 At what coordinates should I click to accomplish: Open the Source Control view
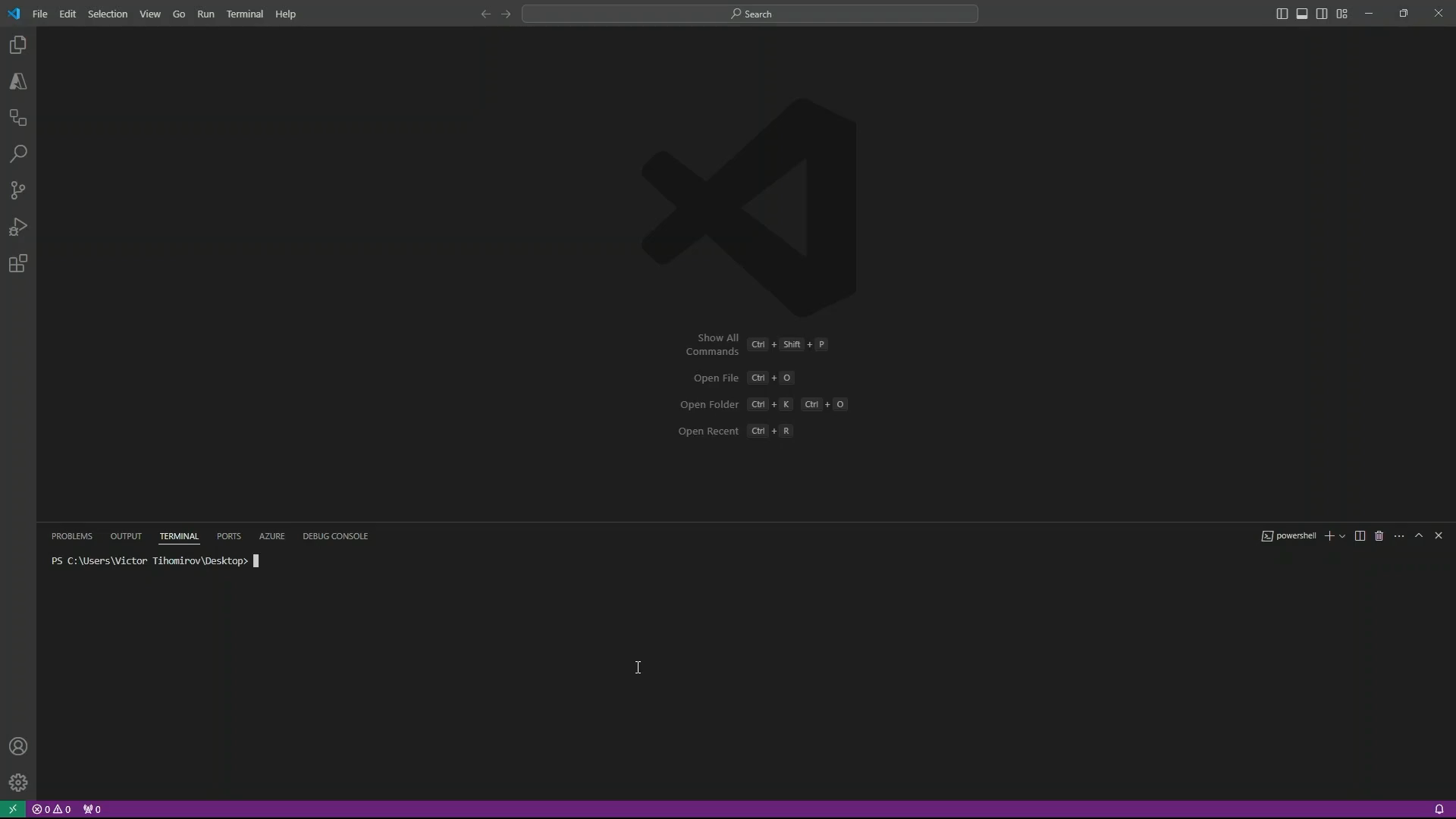18,190
